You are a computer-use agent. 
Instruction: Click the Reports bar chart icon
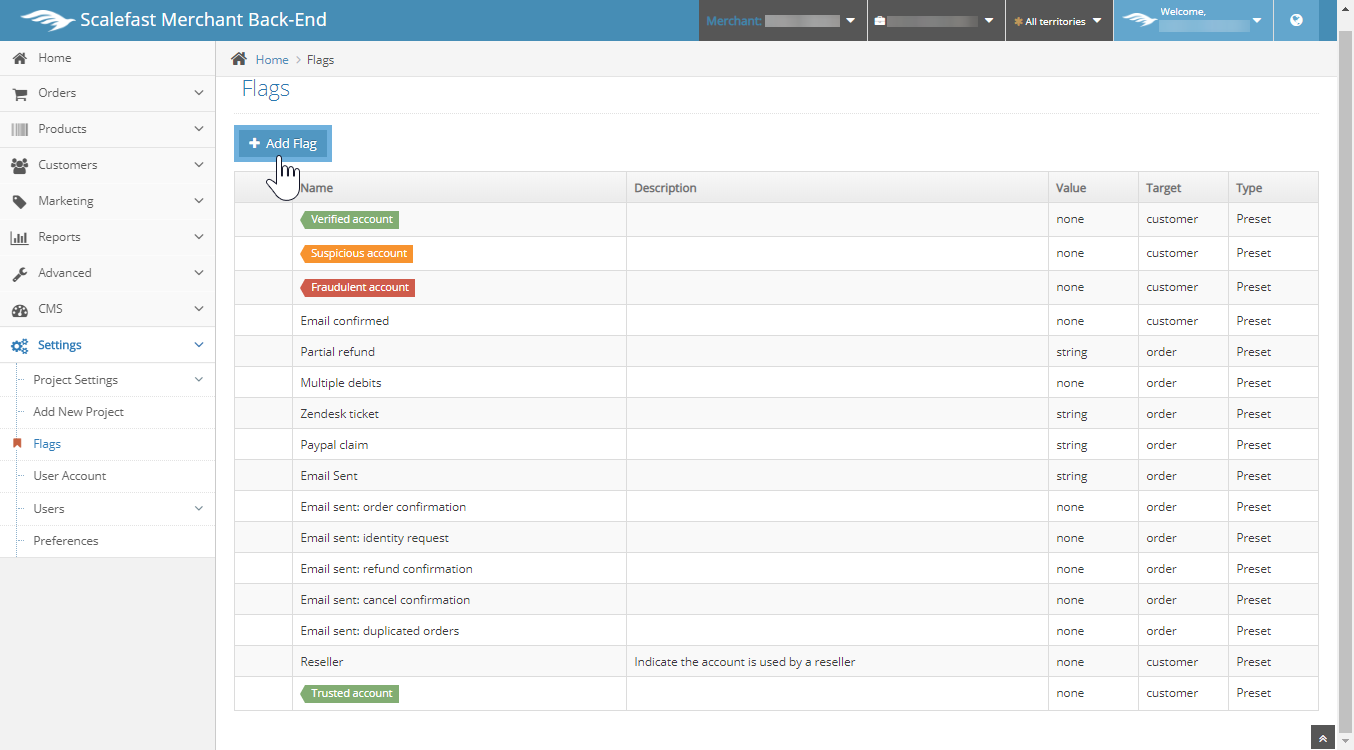tap(19, 237)
